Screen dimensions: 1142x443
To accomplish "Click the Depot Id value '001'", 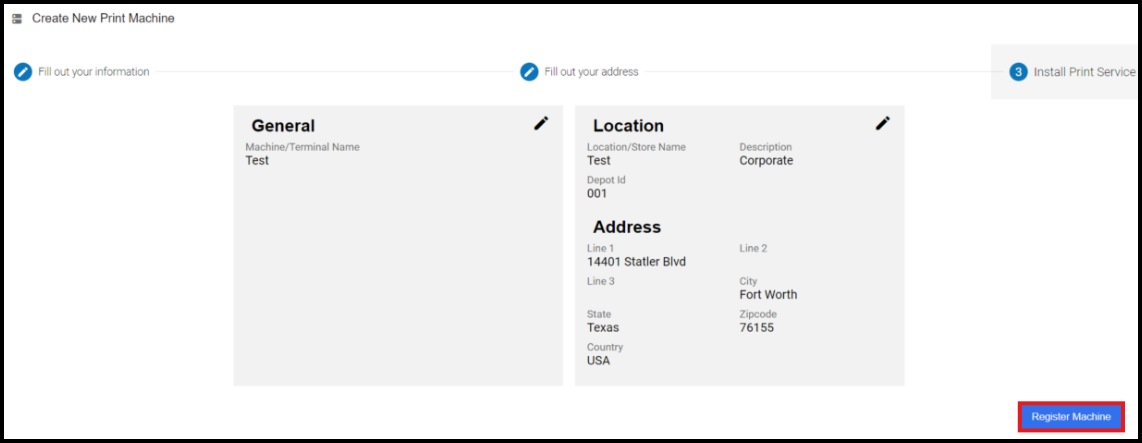I will coord(597,194).
